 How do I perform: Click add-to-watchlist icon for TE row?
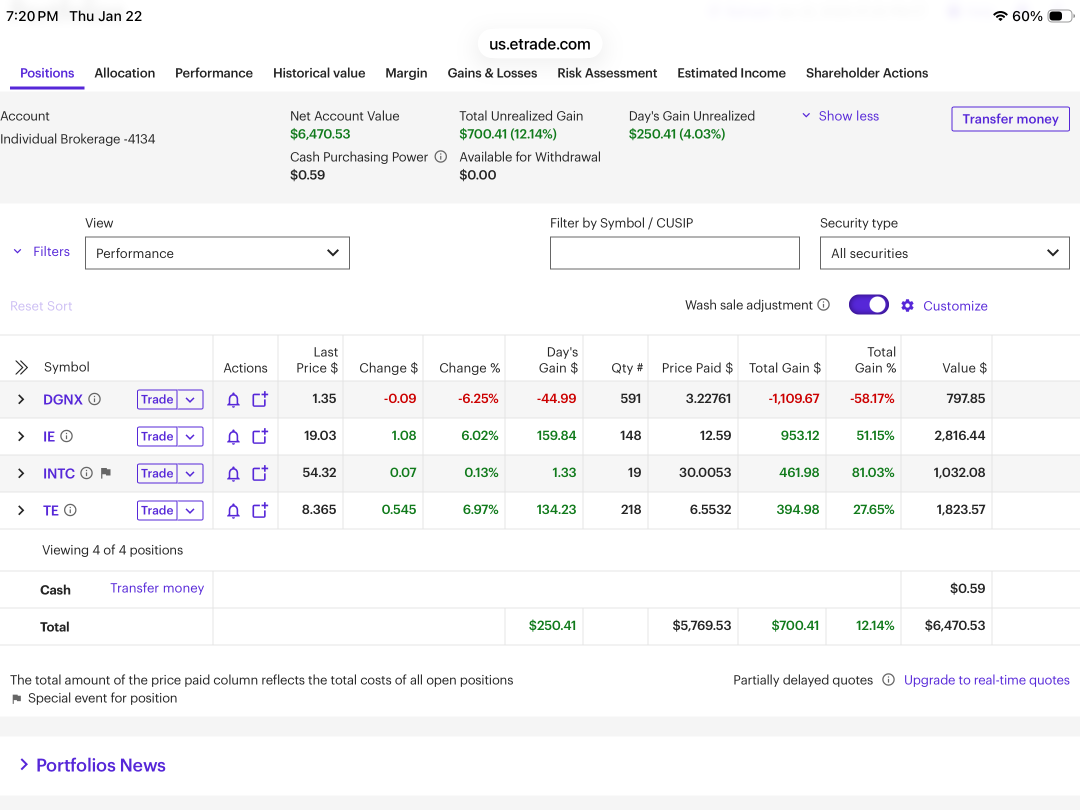(260, 511)
